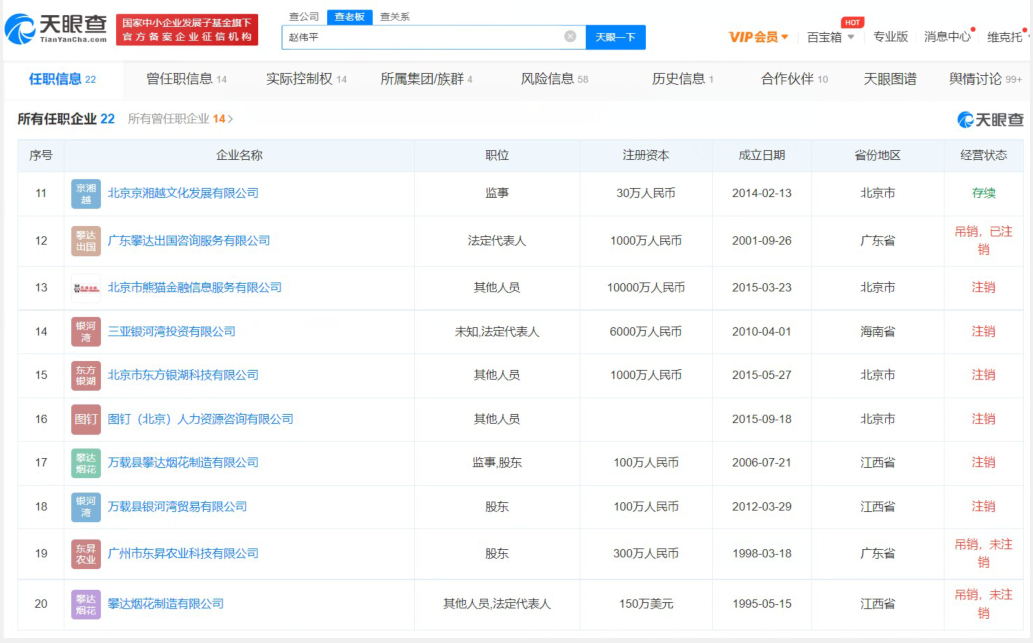Screen dimensions: 1033x643
Task: Open the 舆情讨论 99+ tab
Action: pyautogui.click(x=986, y=79)
